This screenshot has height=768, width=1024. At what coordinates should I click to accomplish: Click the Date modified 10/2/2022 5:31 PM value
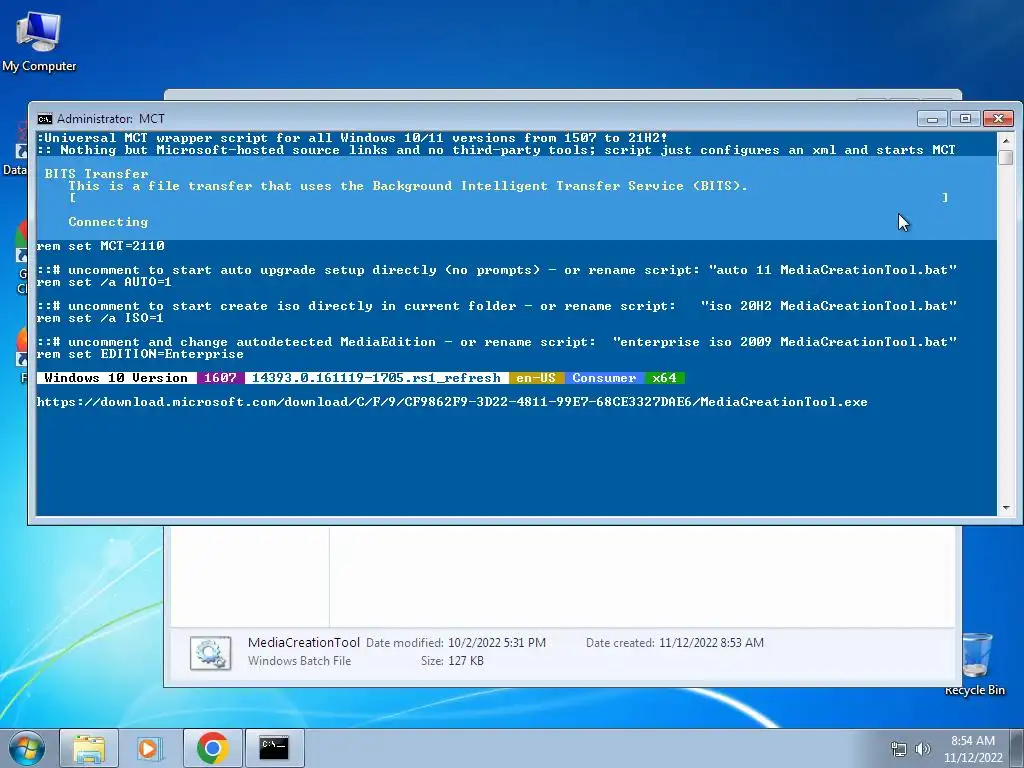[496, 643]
